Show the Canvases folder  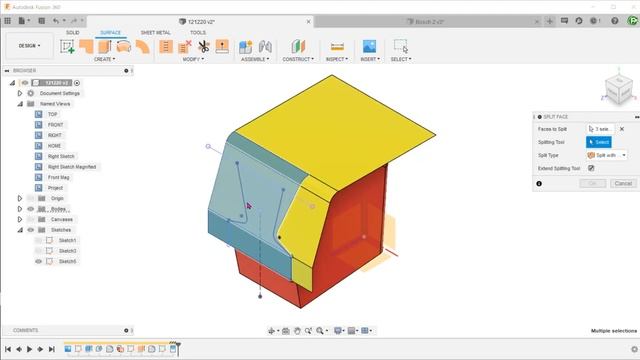point(31,220)
